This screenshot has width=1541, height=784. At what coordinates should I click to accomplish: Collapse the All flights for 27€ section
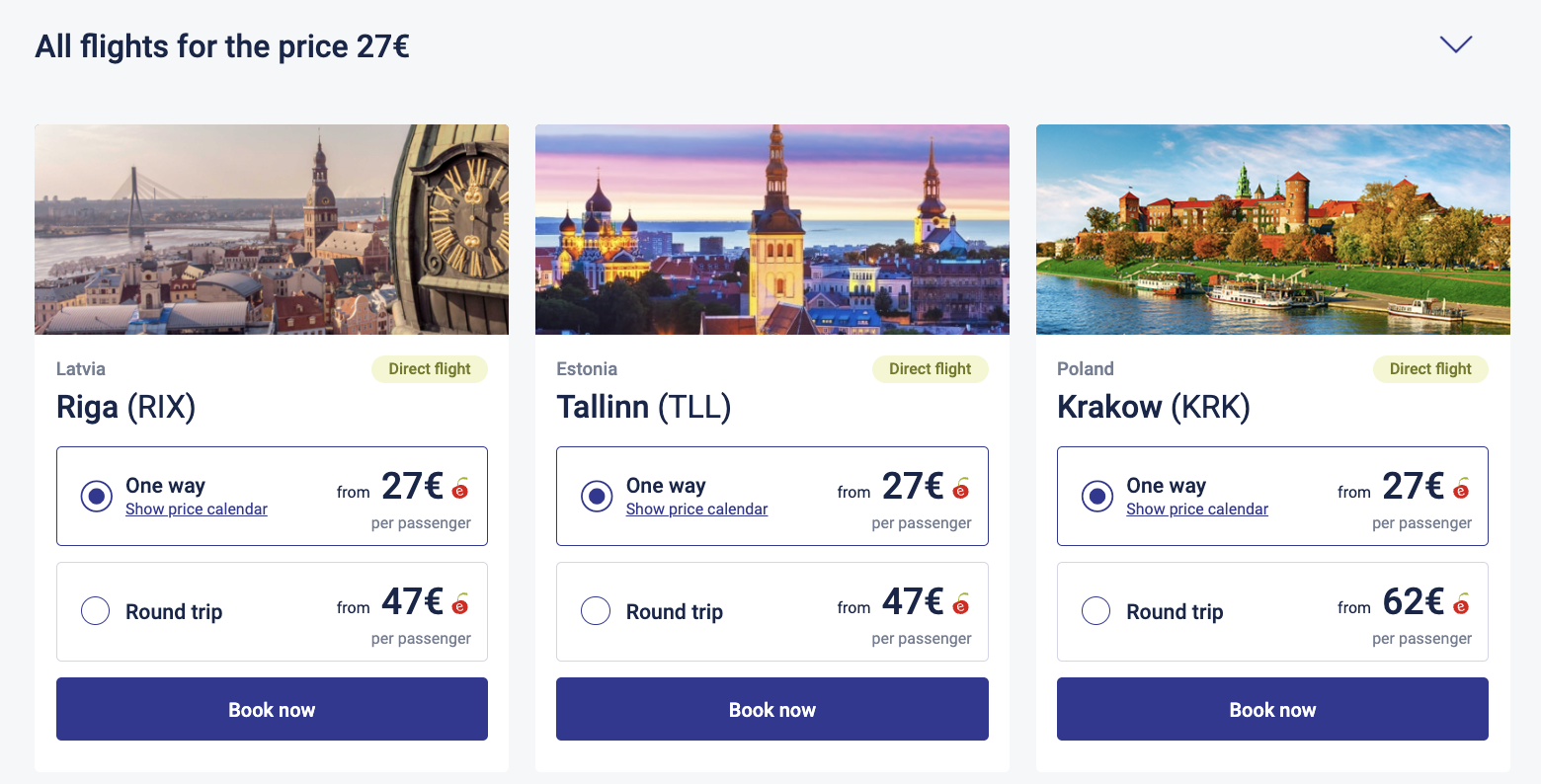1456,44
